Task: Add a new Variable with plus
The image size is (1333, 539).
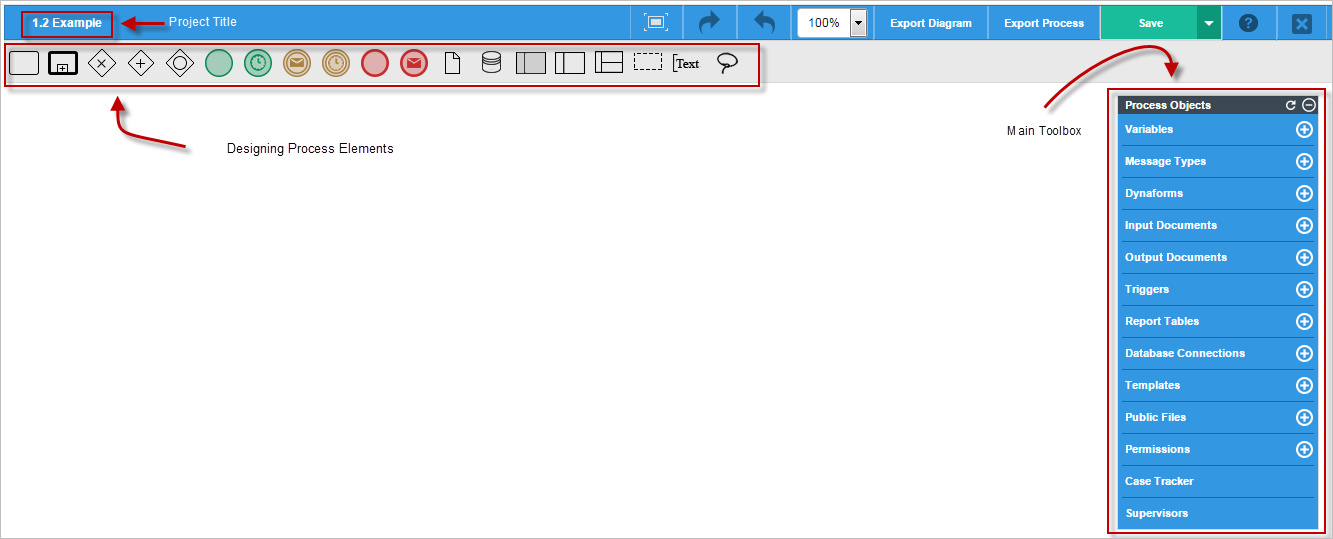Action: click(1304, 129)
